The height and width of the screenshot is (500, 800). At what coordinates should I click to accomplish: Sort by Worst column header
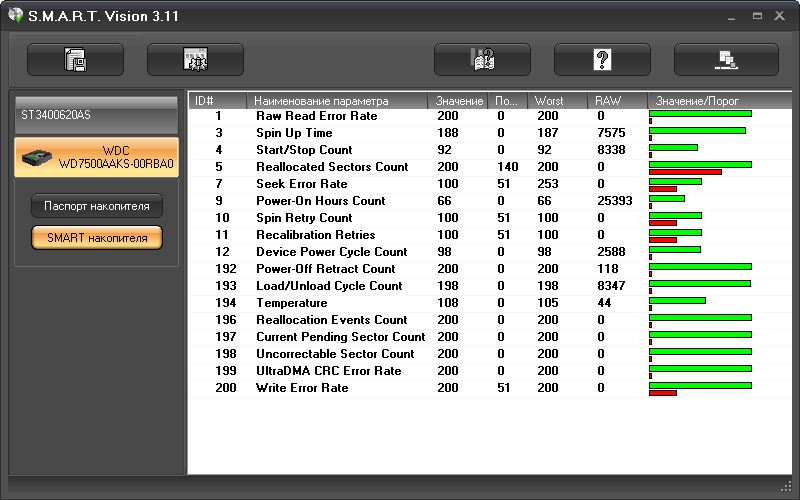pos(558,101)
